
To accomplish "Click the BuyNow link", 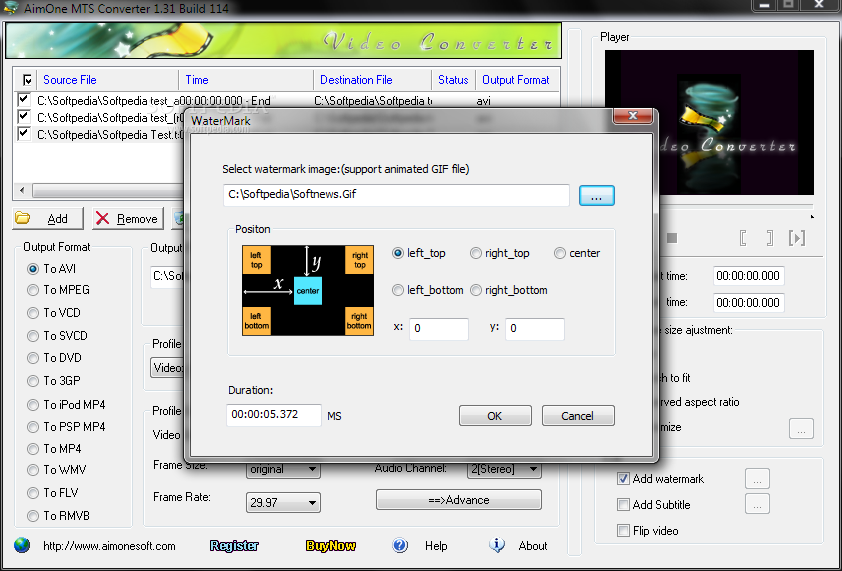I will click(331, 546).
